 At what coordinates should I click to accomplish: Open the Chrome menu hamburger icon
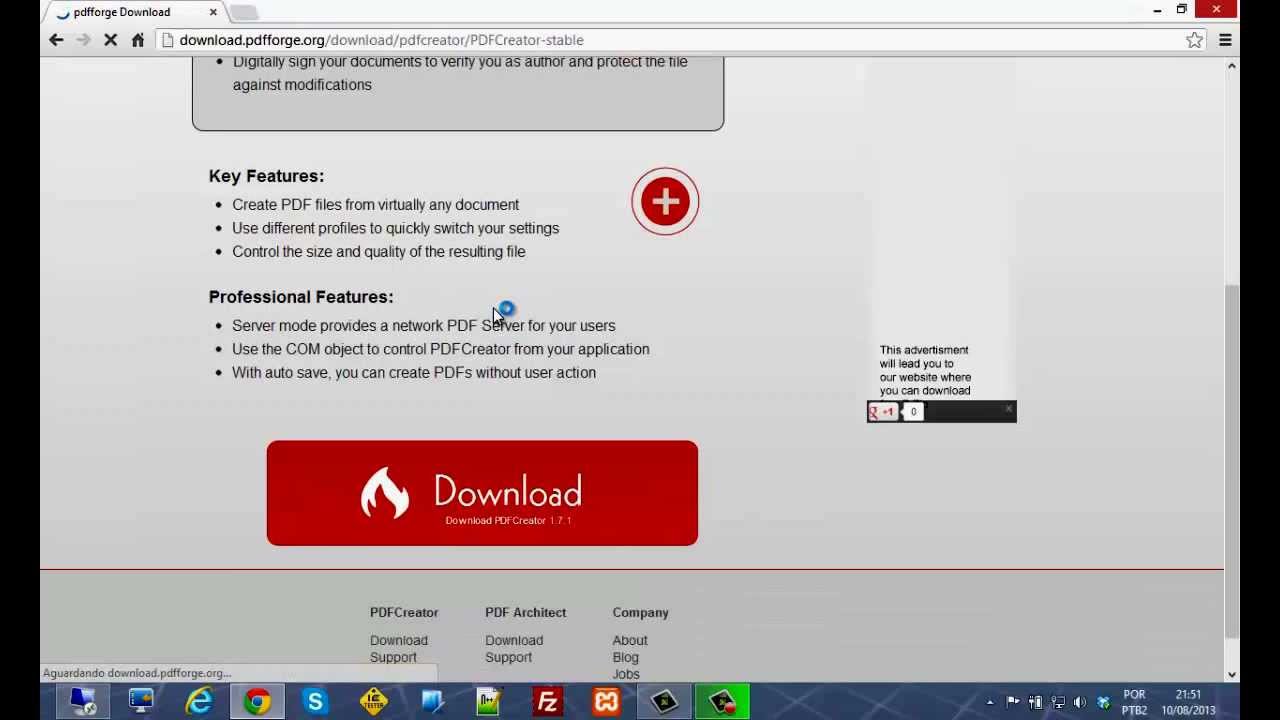(x=1225, y=40)
